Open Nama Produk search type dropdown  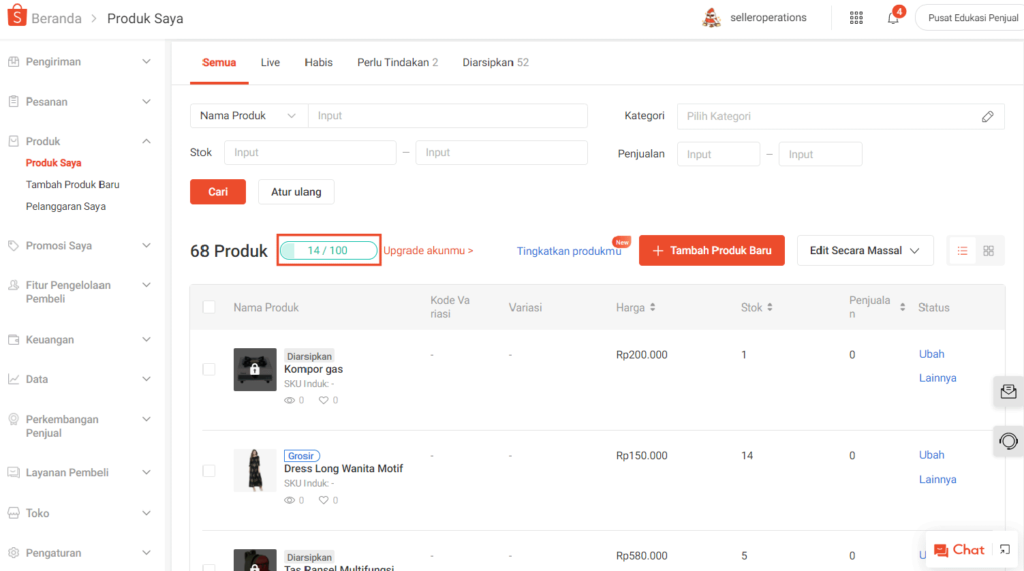tap(249, 116)
